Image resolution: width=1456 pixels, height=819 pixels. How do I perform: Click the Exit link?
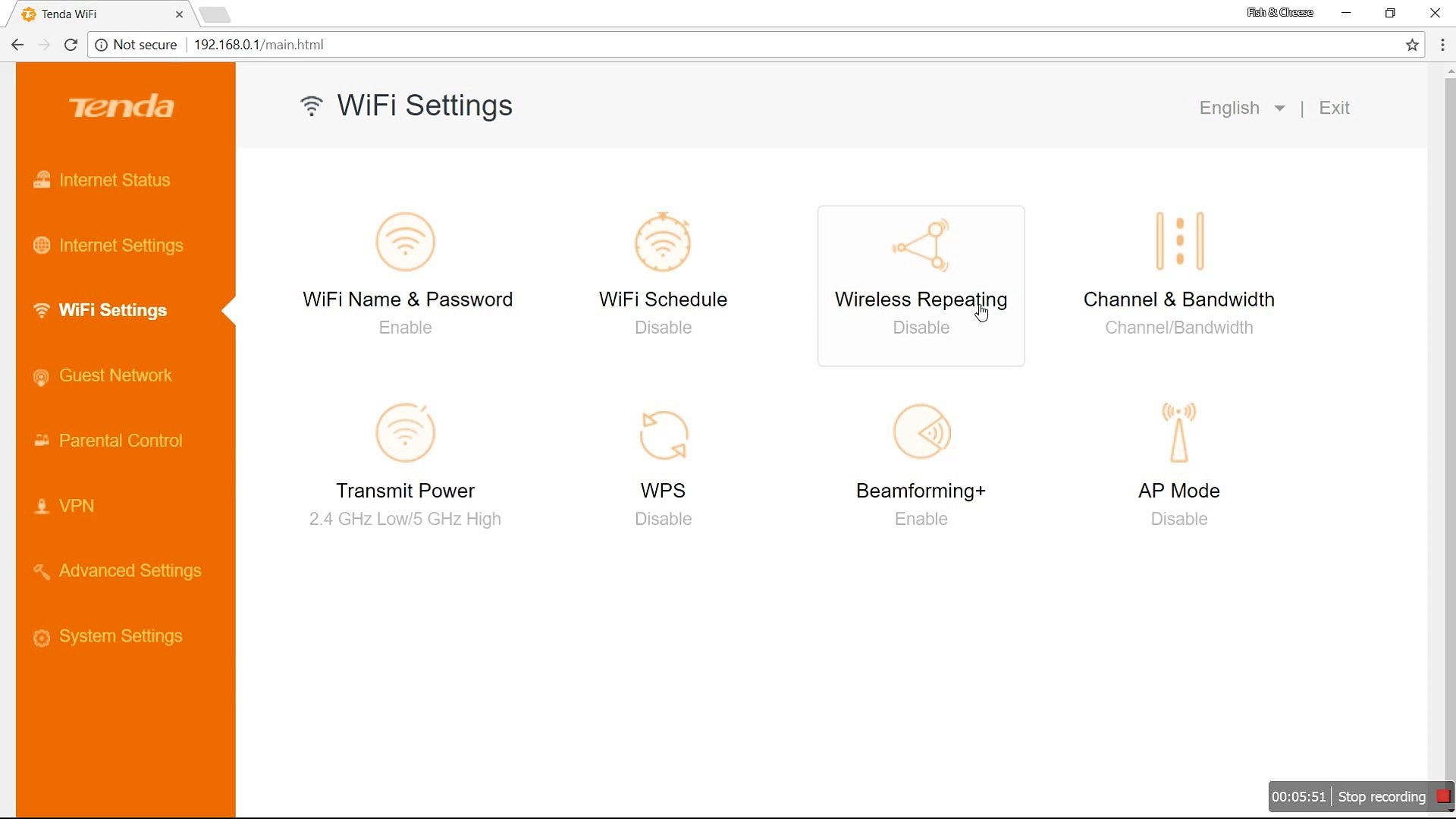coord(1334,108)
